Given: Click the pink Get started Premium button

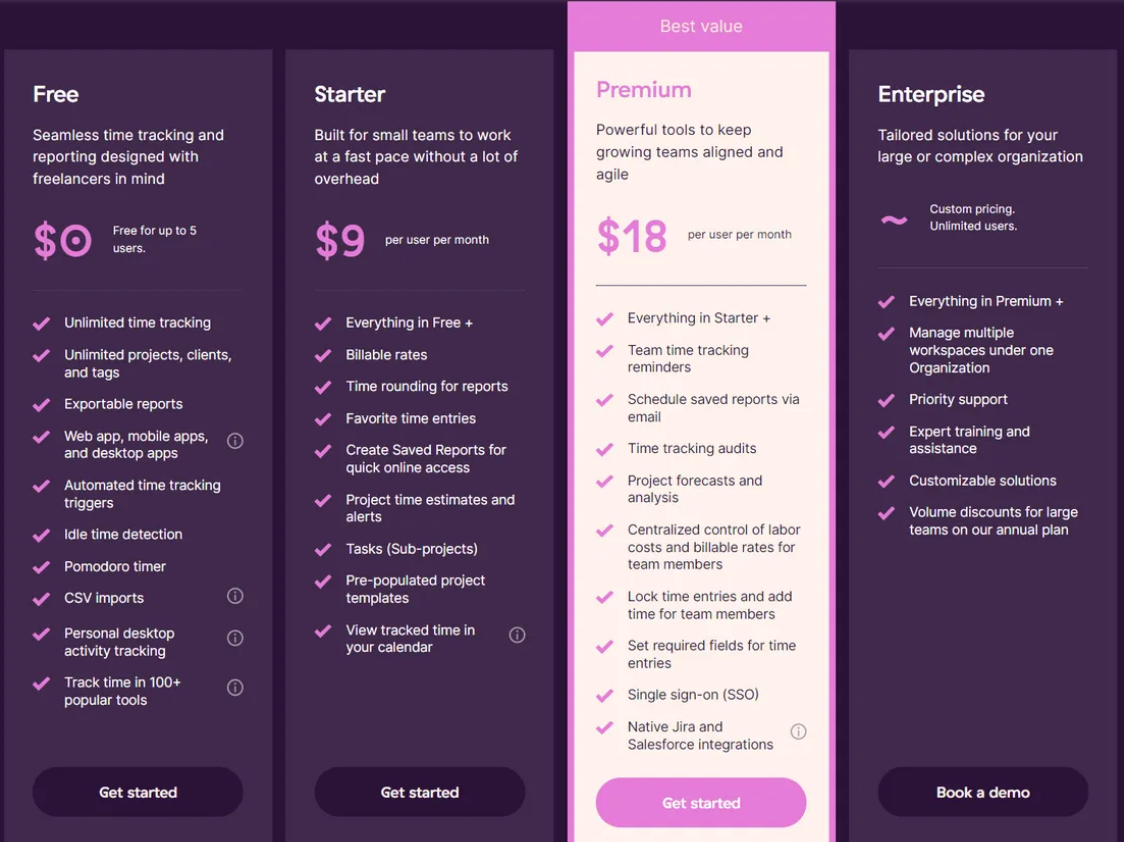Looking at the screenshot, I should [x=701, y=803].
